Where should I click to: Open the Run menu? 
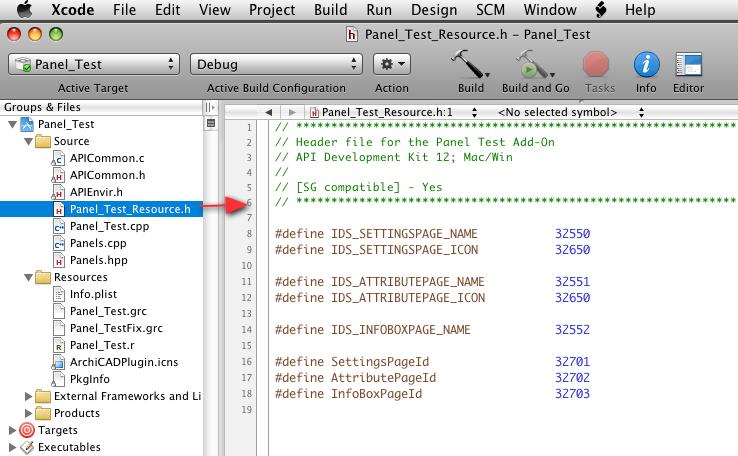tap(379, 10)
